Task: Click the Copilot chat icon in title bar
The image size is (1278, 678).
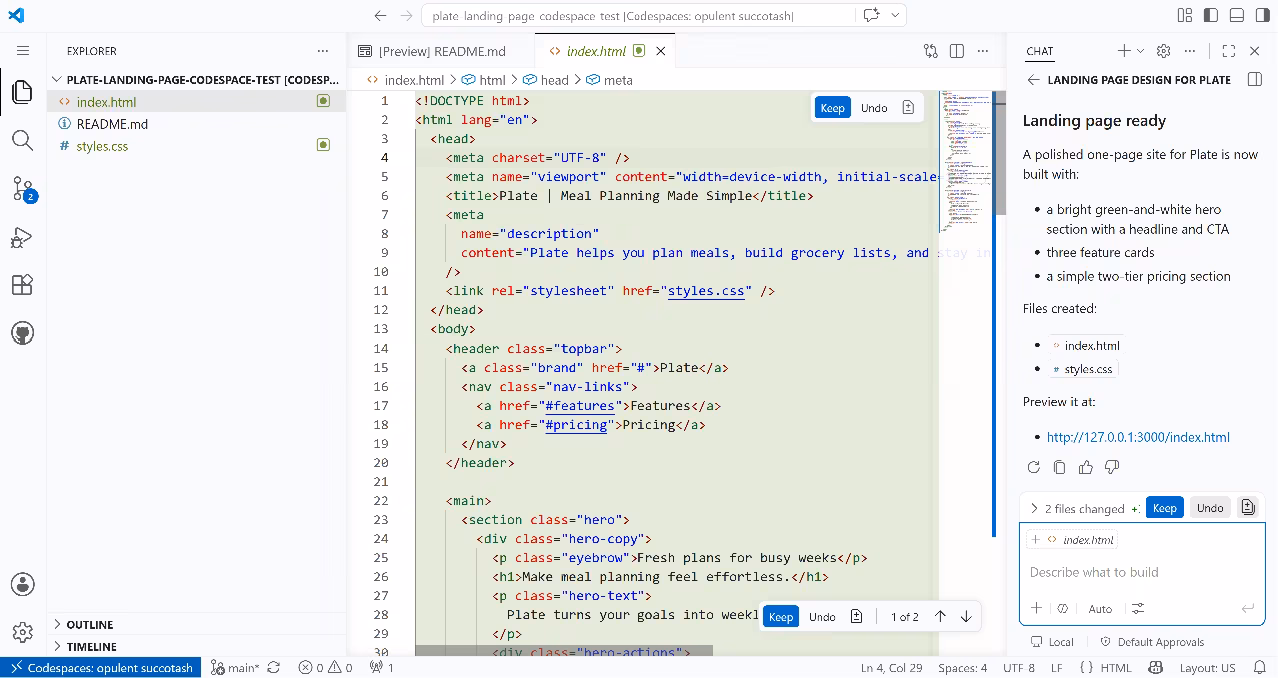Action: [872, 15]
